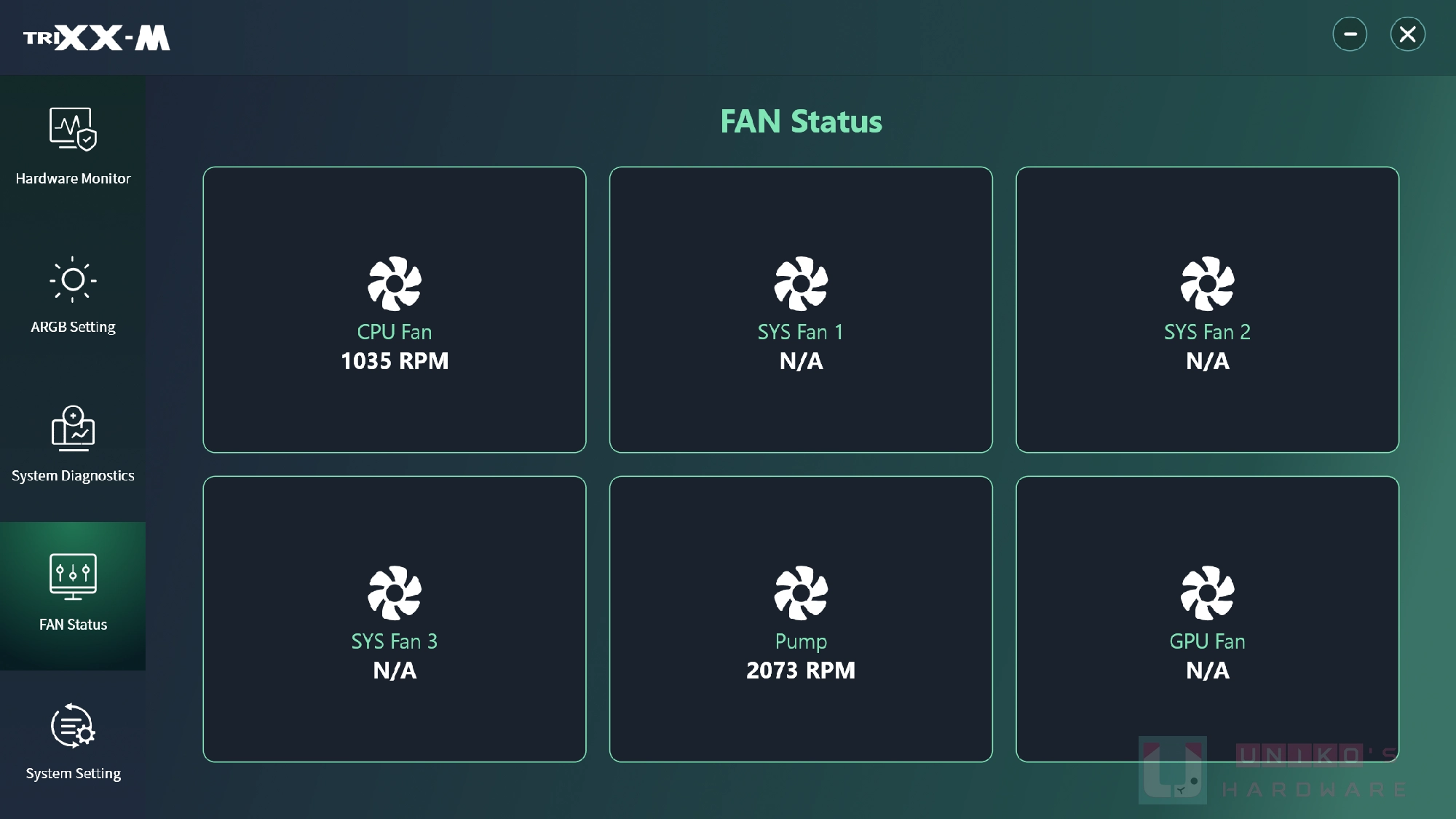Click the CPU Fan blade icon

pyautogui.click(x=395, y=283)
